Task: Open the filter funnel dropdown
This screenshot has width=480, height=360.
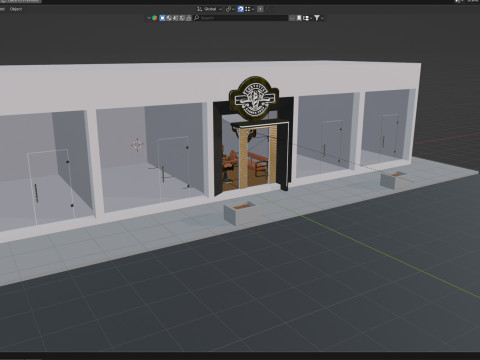Action: tap(318, 18)
